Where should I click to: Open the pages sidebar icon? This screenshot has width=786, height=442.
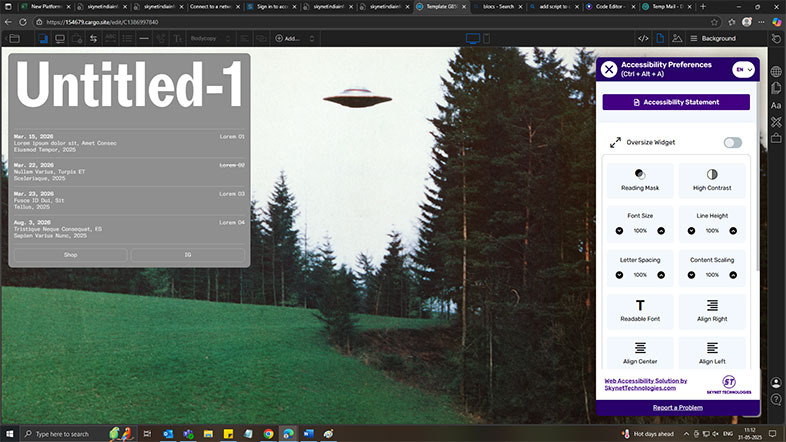coord(776,88)
